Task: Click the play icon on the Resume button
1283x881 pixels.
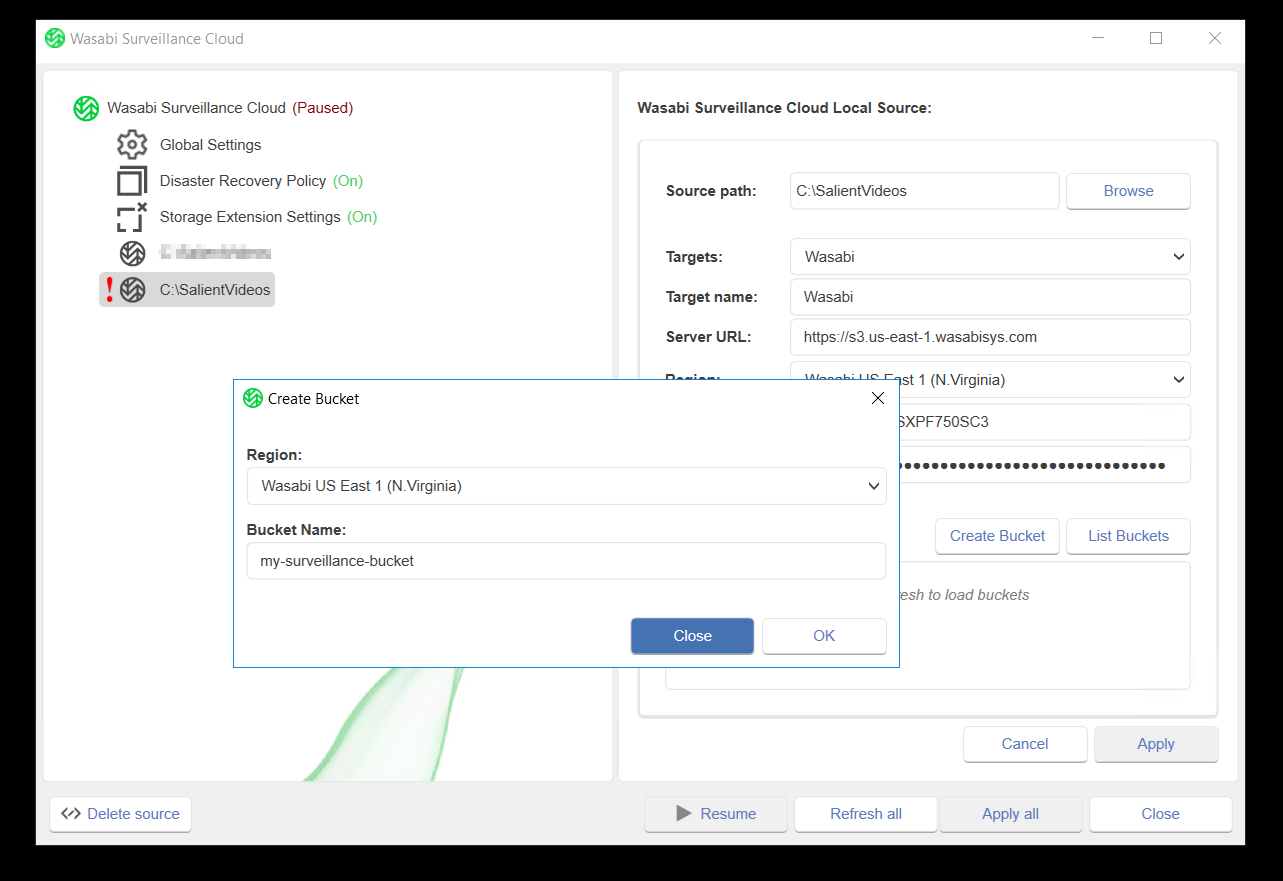Action: click(x=684, y=814)
